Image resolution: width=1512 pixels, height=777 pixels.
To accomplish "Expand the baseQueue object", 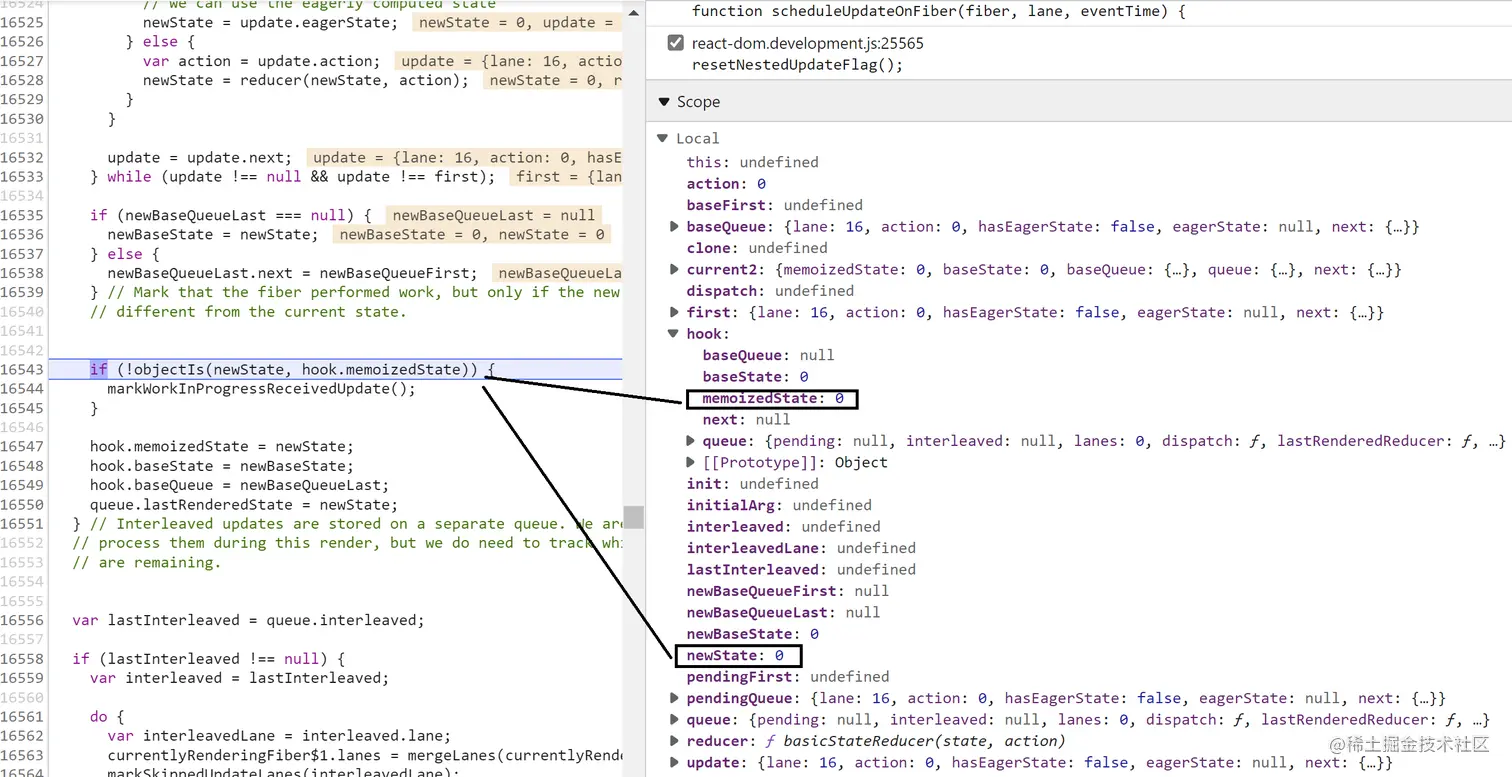I will tap(674, 226).
